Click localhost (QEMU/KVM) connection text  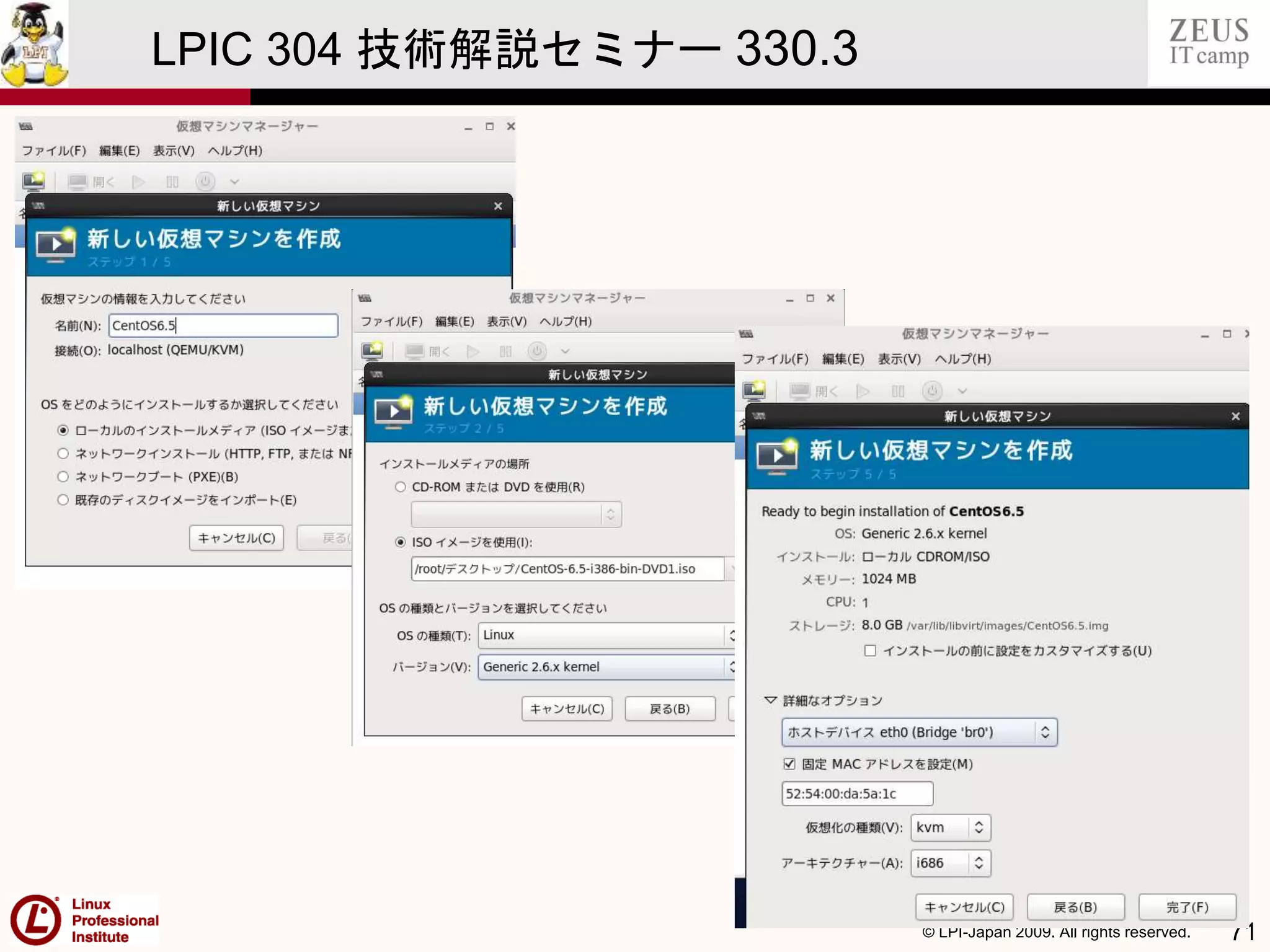pos(175,350)
